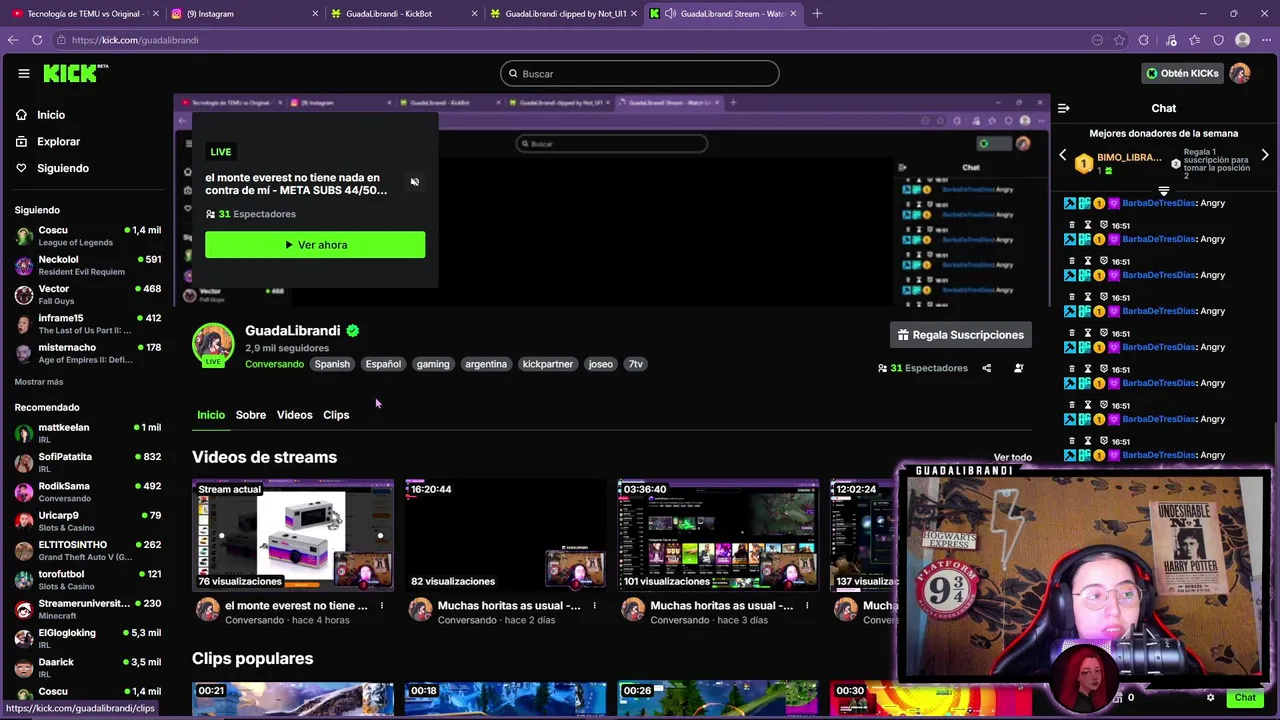Show previous donor in weekly leaderboard
Screen dimensions: 1280x720
point(1063,155)
